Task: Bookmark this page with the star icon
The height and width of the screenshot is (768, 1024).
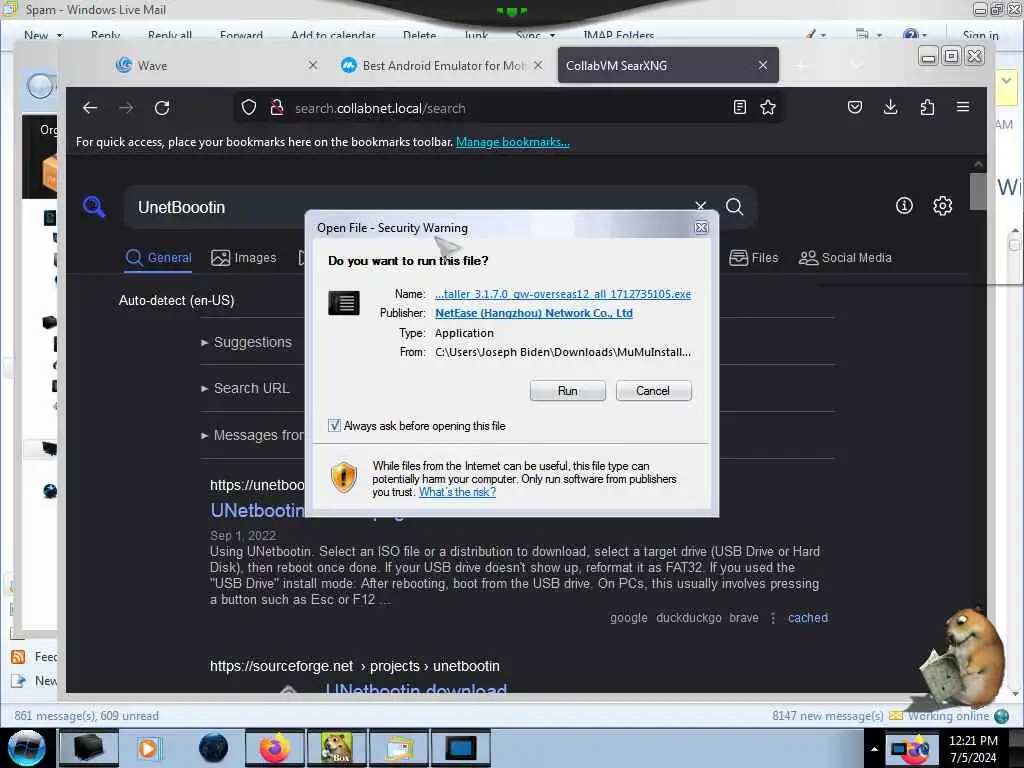Action: pos(768,107)
